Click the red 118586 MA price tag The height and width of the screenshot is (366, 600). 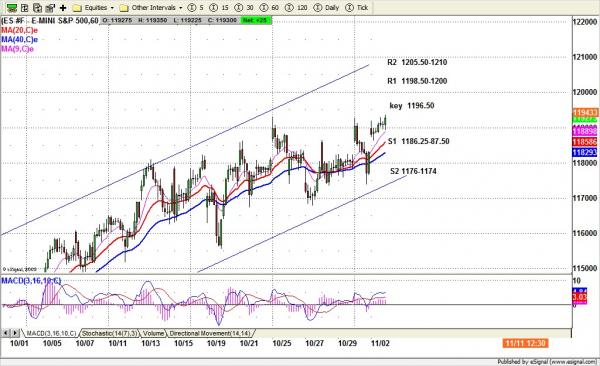coord(585,142)
